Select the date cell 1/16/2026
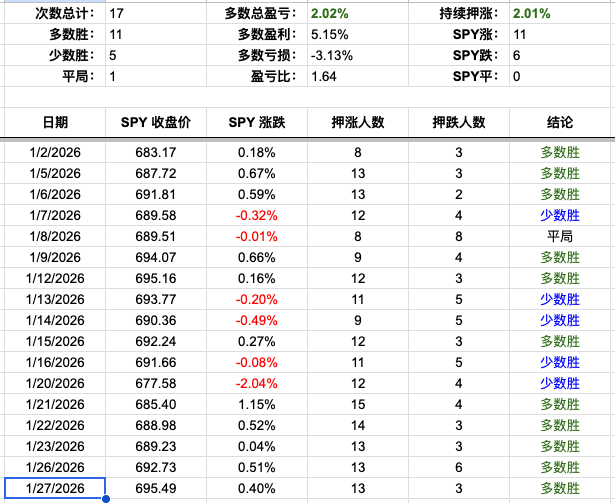Screen dimensions: 615x503 [55, 362]
